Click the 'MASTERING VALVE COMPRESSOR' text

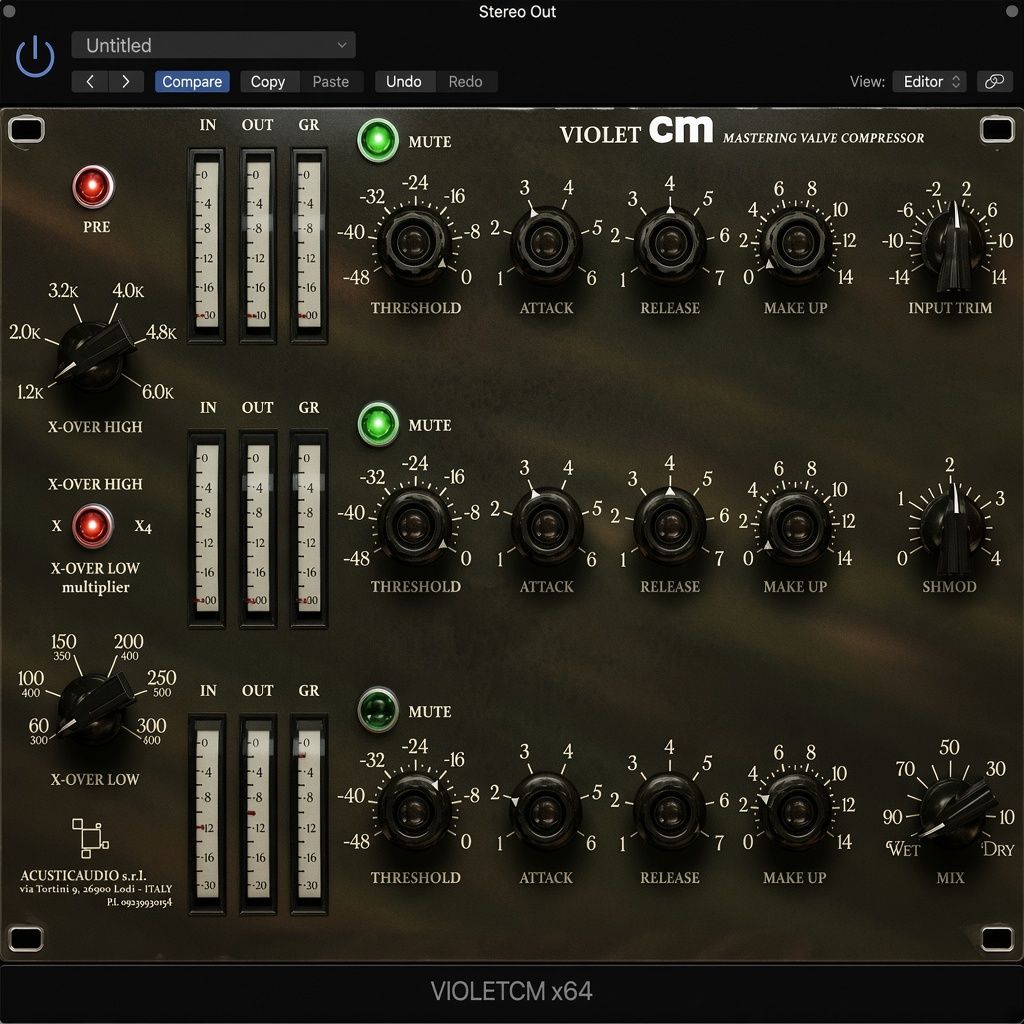point(823,138)
